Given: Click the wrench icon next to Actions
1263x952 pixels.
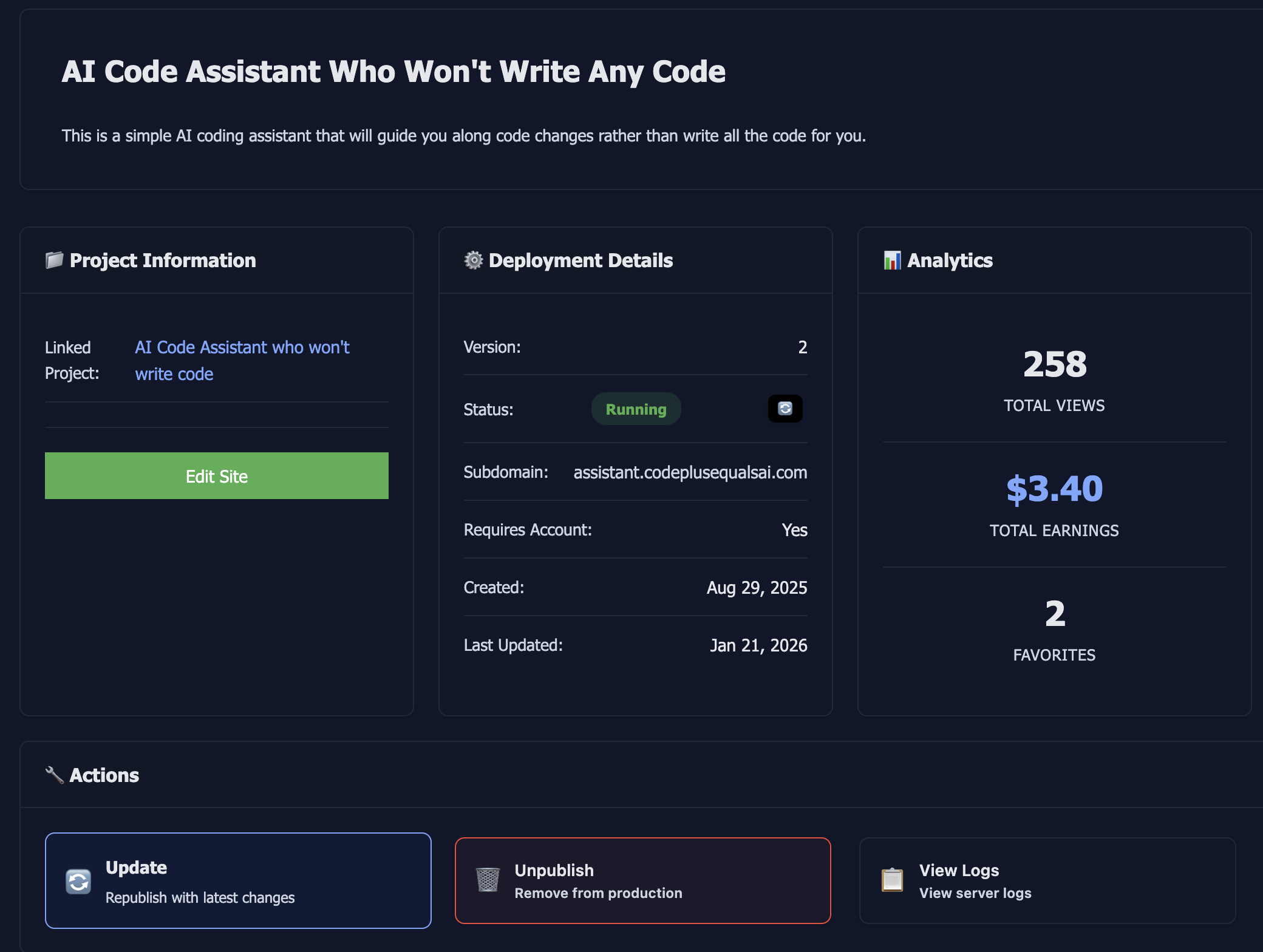Looking at the screenshot, I should point(55,773).
